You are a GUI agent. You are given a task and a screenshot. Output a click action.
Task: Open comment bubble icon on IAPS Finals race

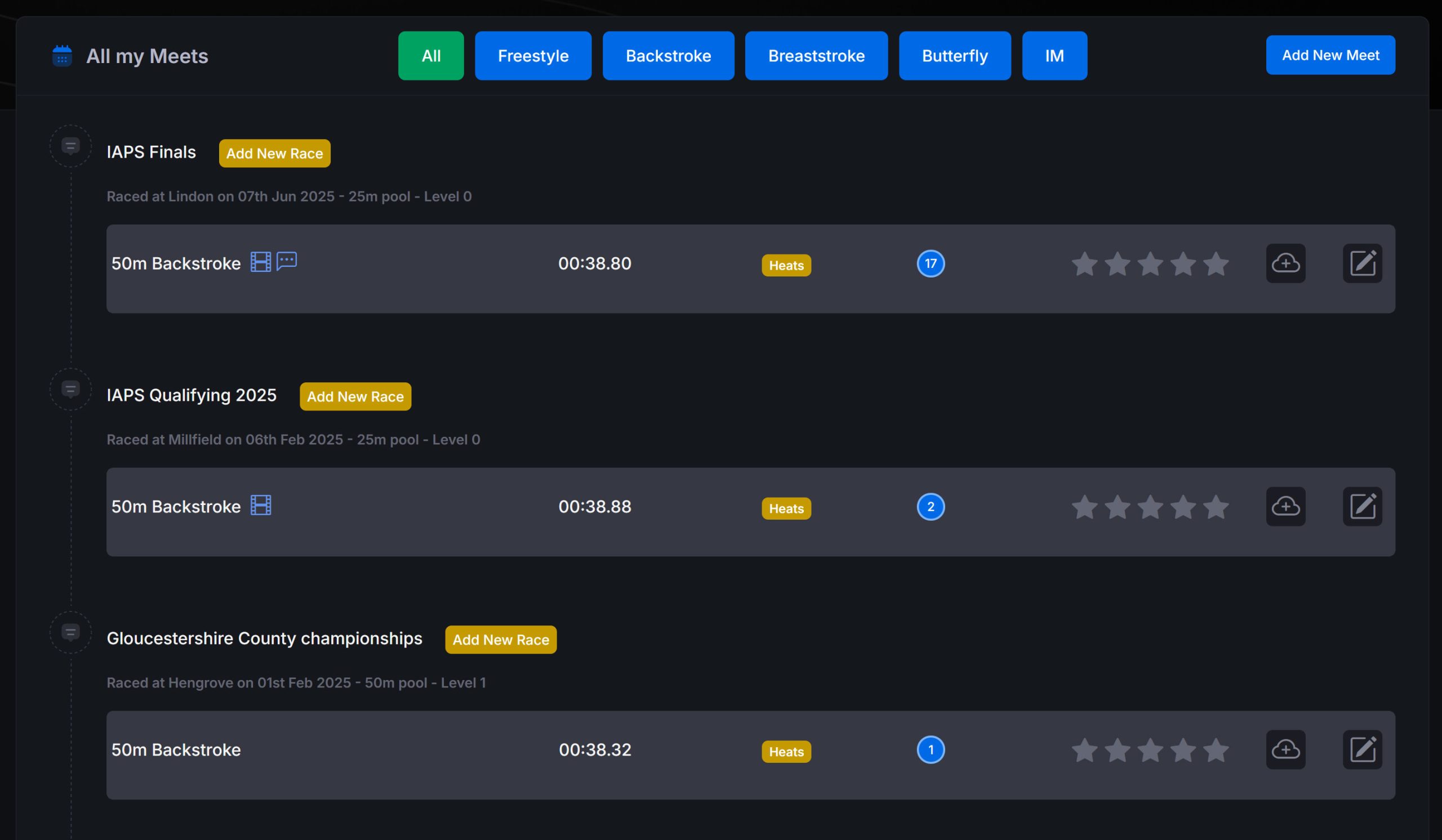[x=287, y=261]
